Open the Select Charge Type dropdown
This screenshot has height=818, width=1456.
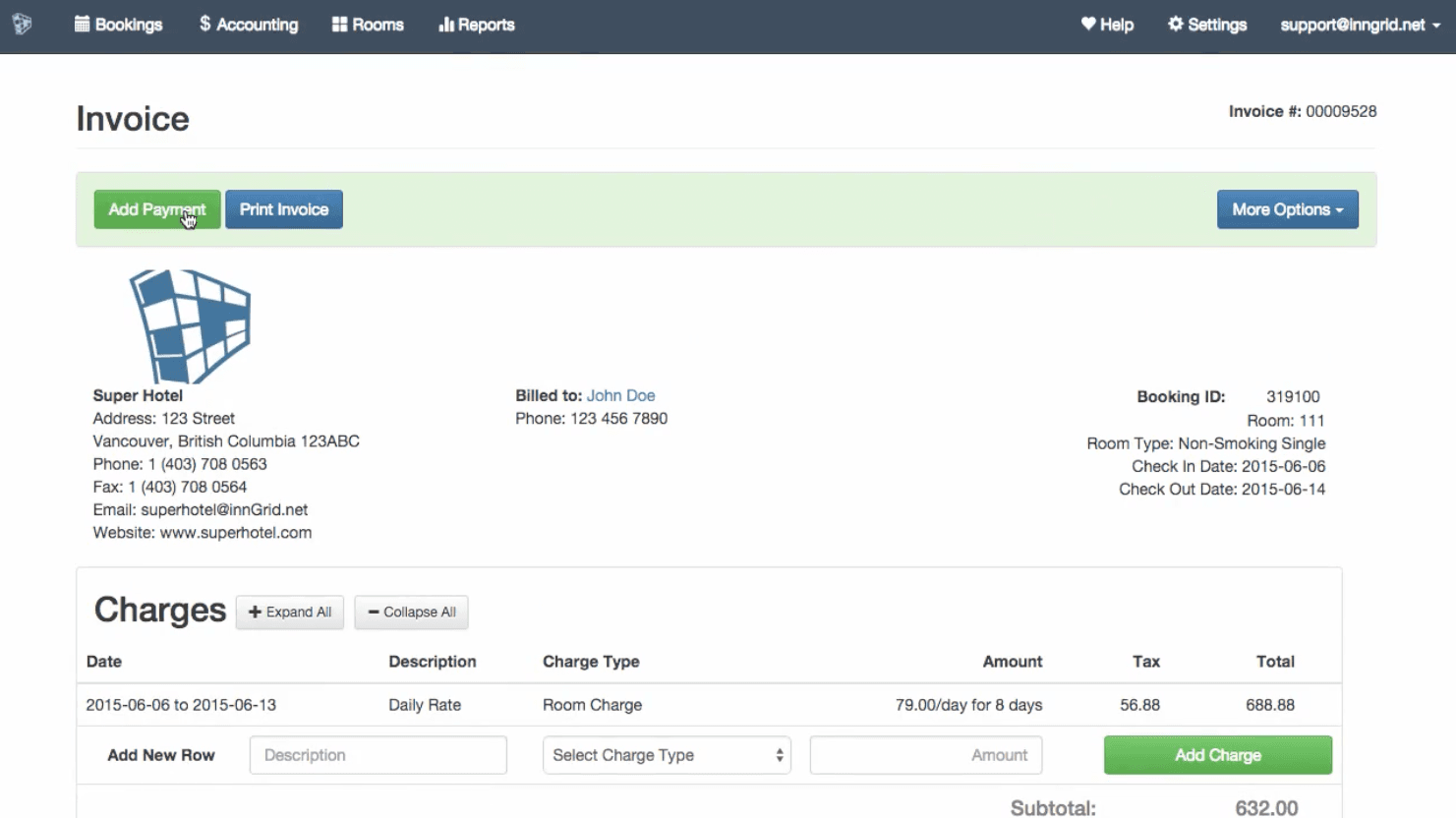pyautogui.click(x=667, y=755)
